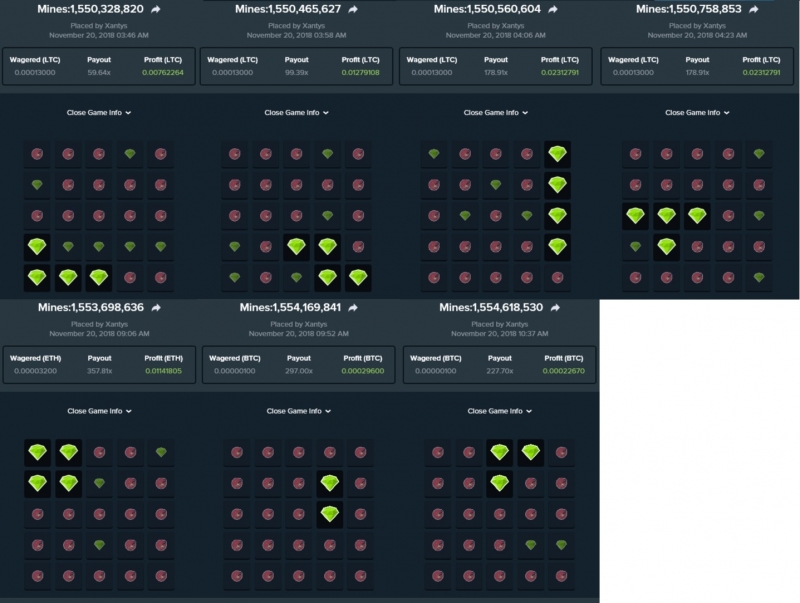Click wagered ETH amount 0.00003200
Viewport: 800px width, 603px height.
click(35, 371)
